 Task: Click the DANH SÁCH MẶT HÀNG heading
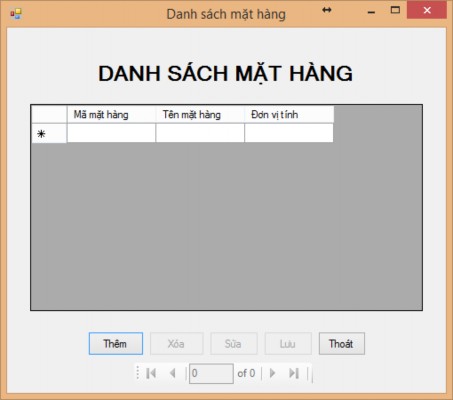click(225, 73)
